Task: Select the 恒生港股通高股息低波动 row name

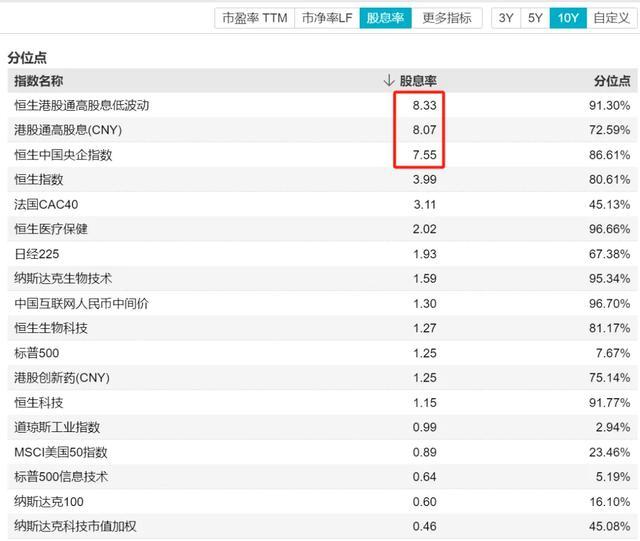Action: [82, 105]
